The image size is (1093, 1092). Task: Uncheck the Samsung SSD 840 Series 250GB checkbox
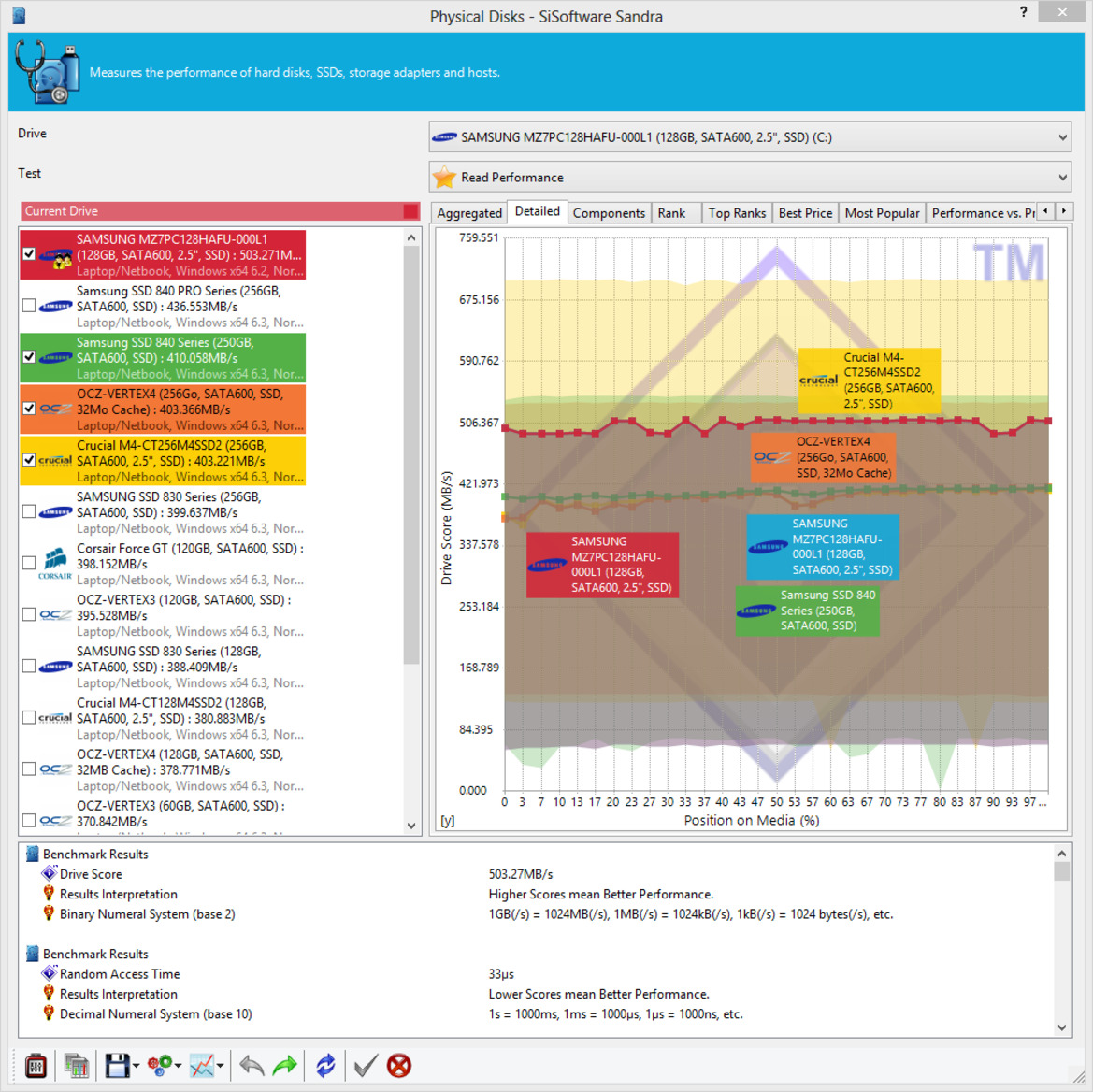(29, 357)
